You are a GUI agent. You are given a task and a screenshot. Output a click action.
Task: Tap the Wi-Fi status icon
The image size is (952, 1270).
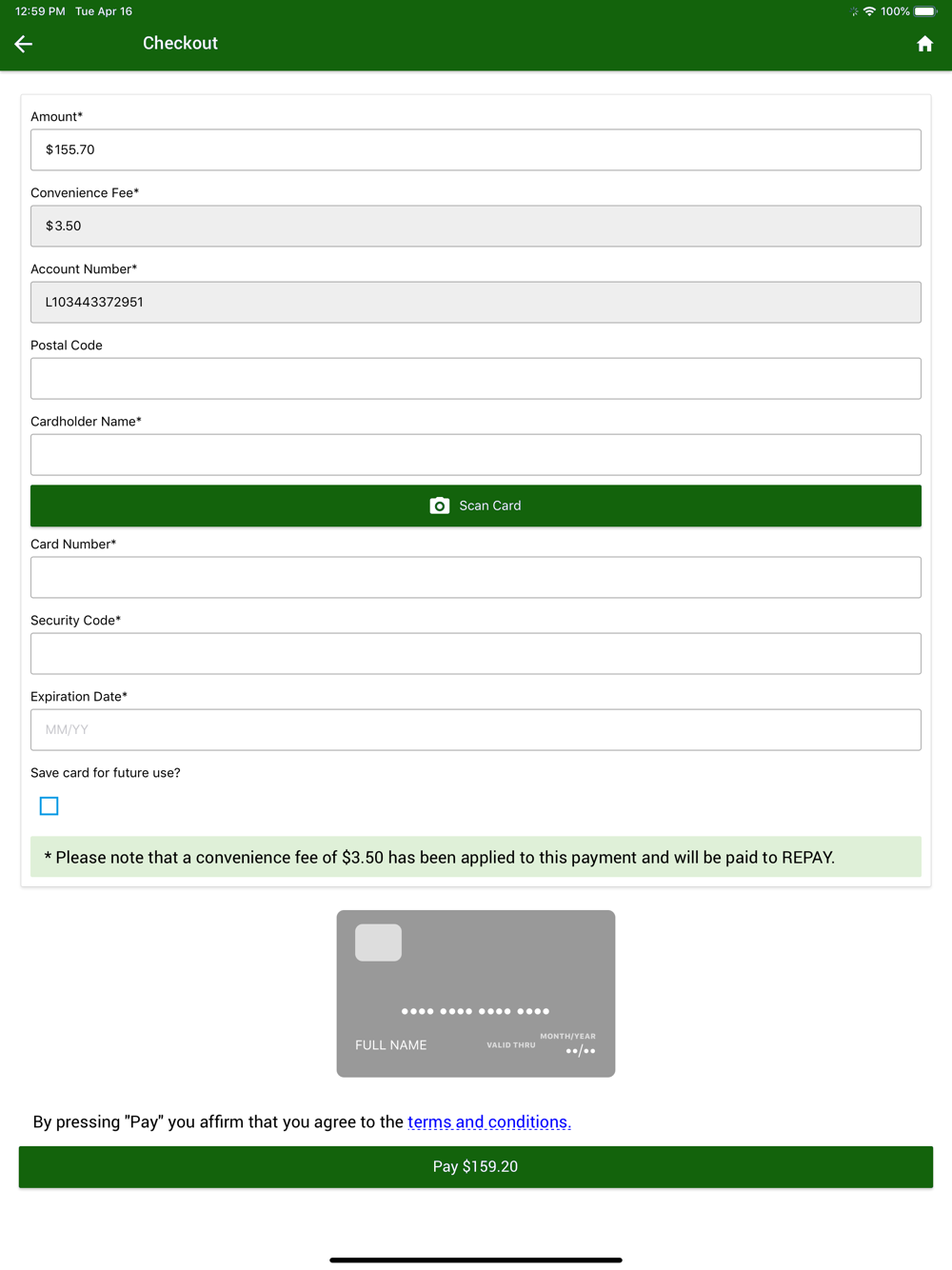click(869, 11)
